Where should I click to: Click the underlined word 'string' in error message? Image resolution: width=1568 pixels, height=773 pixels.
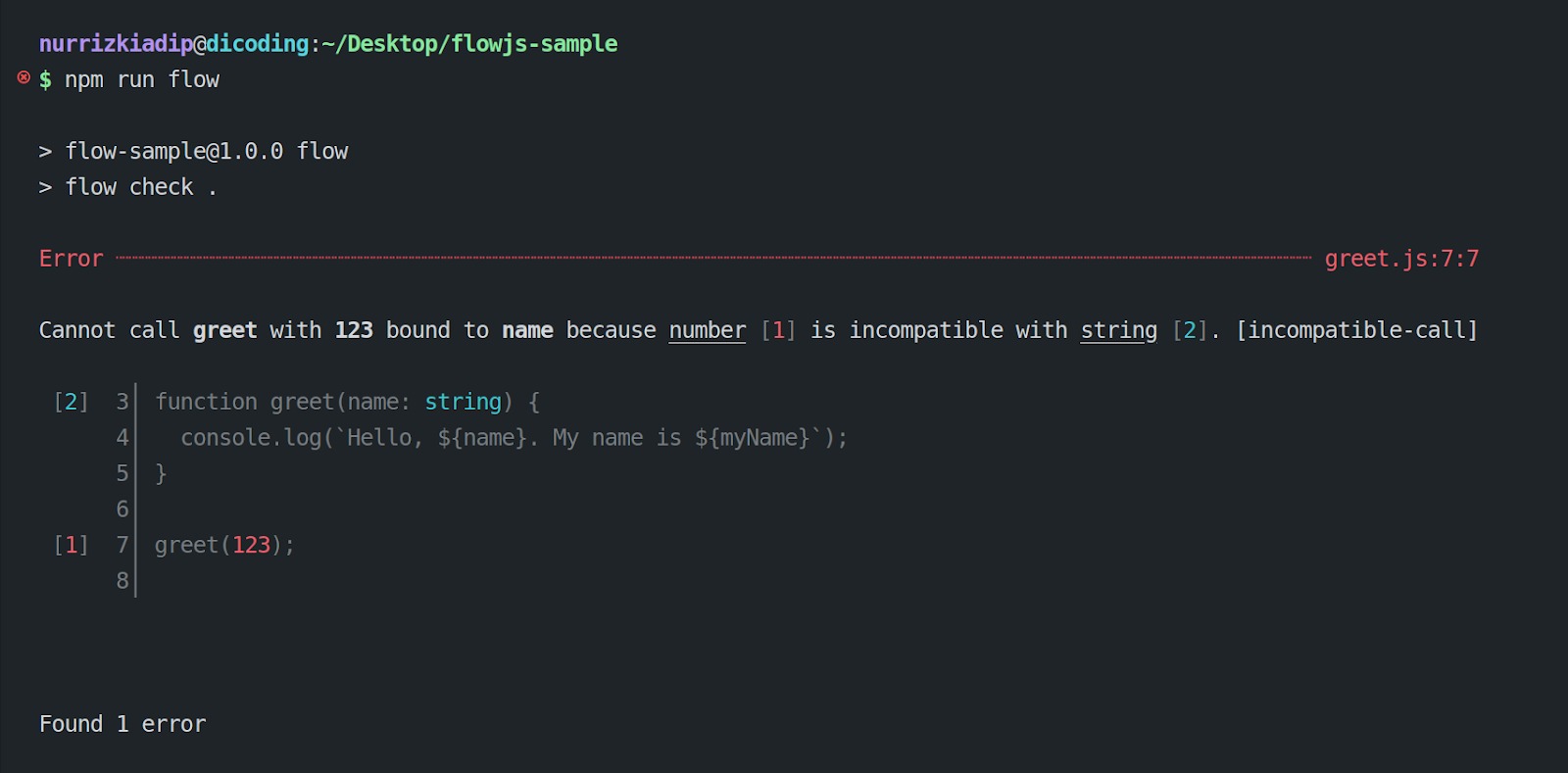click(x=1118, y=330)
